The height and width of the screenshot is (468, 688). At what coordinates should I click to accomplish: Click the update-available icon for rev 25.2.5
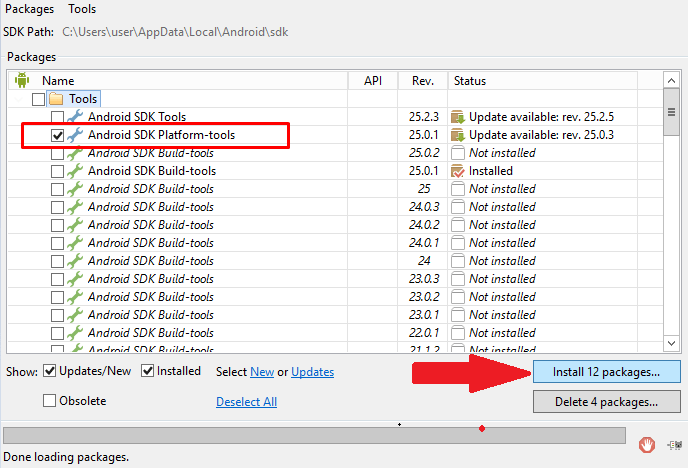pos(458,117)
